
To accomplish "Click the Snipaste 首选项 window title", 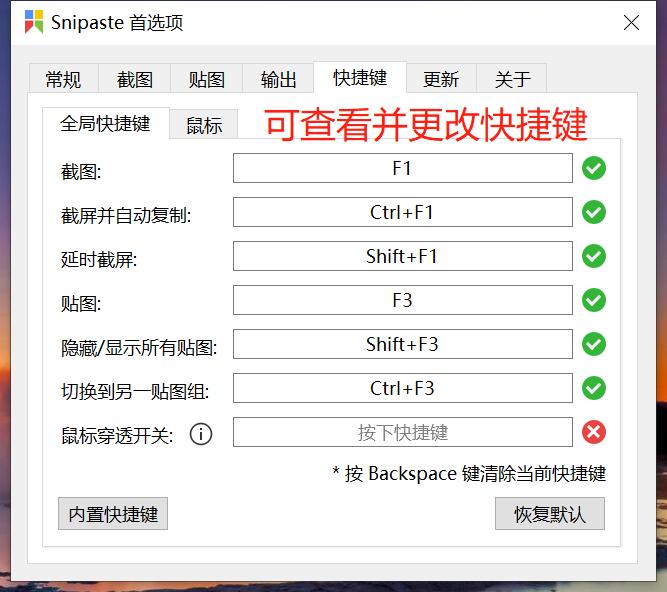I will click(117, 23).
